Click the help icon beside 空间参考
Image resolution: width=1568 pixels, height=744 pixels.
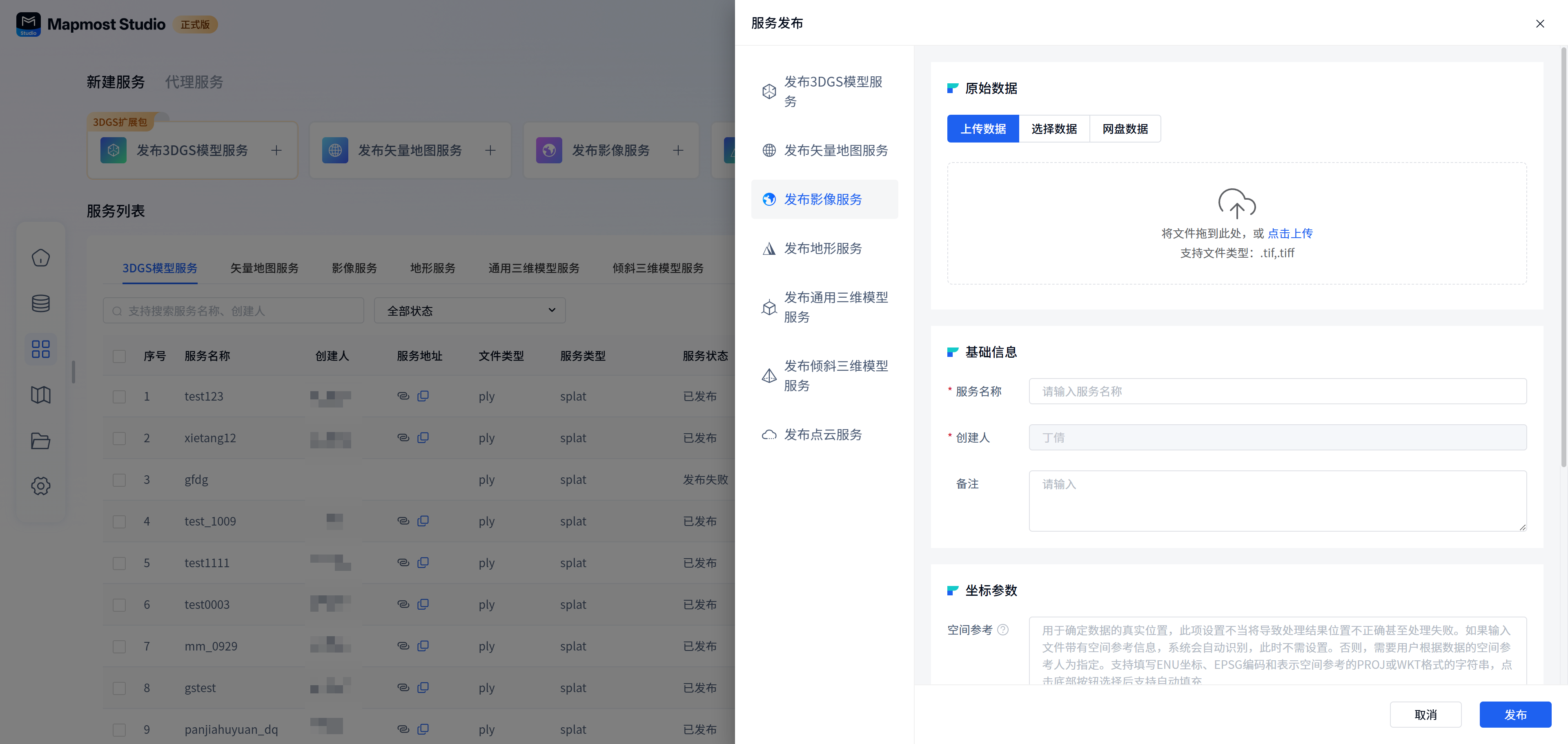coord(1003,630)
